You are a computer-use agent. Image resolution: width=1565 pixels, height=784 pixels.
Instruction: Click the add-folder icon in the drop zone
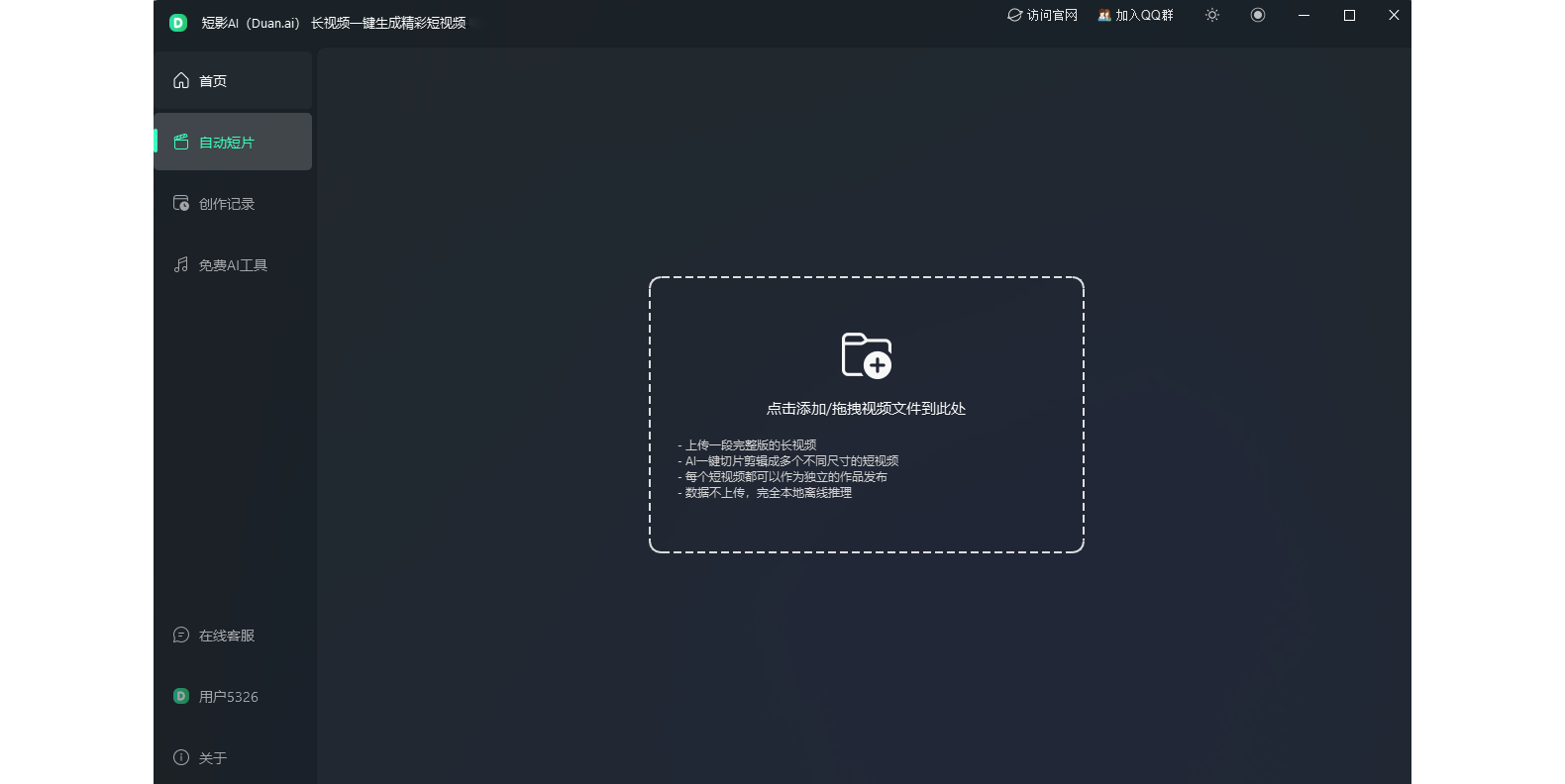pos(867,355)
